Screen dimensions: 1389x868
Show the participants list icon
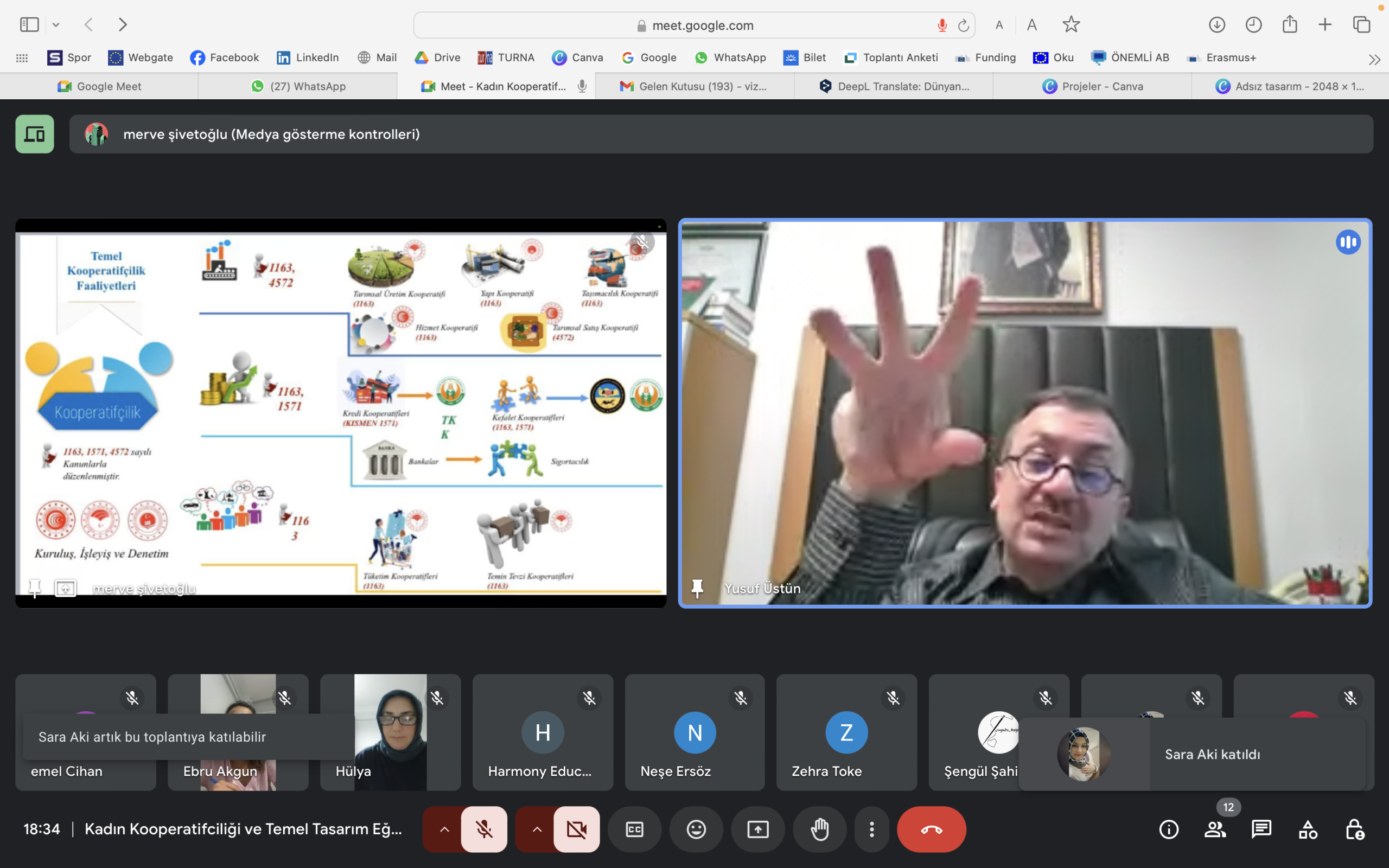click(x=1215, y=829)
